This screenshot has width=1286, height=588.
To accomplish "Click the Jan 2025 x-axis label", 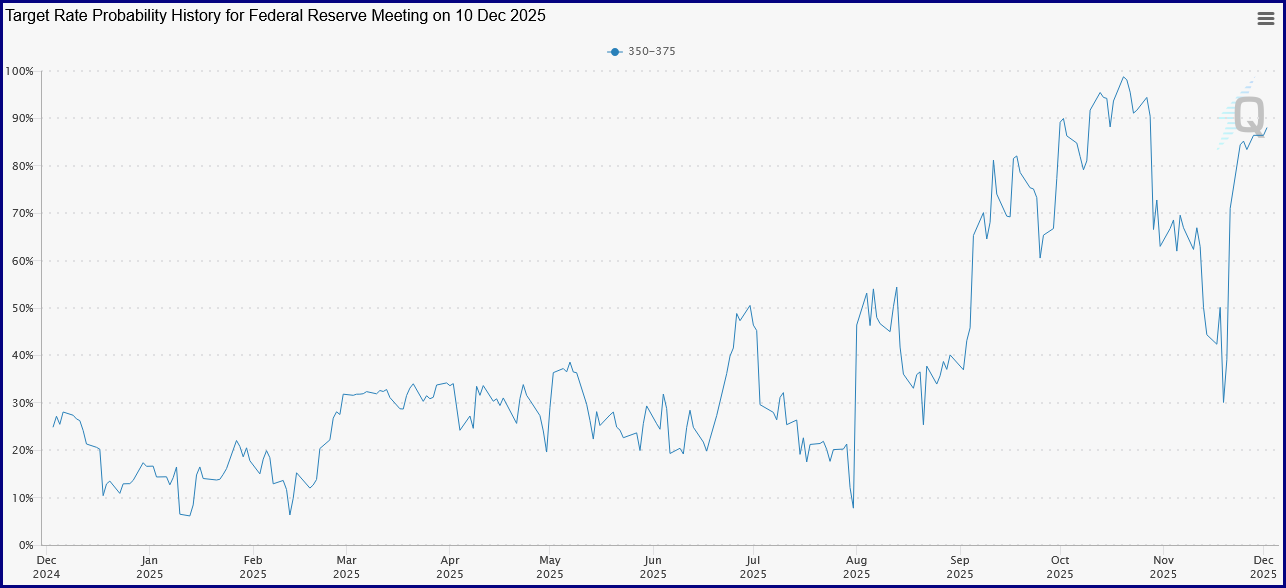I will 149,567.
